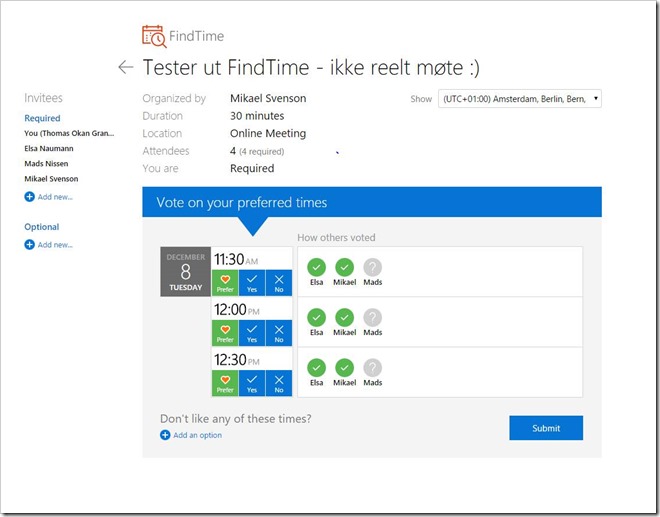Viewport: 660px width, 517px height.
Task: Click plus icon under Required invitees
Action: (29, 197)
